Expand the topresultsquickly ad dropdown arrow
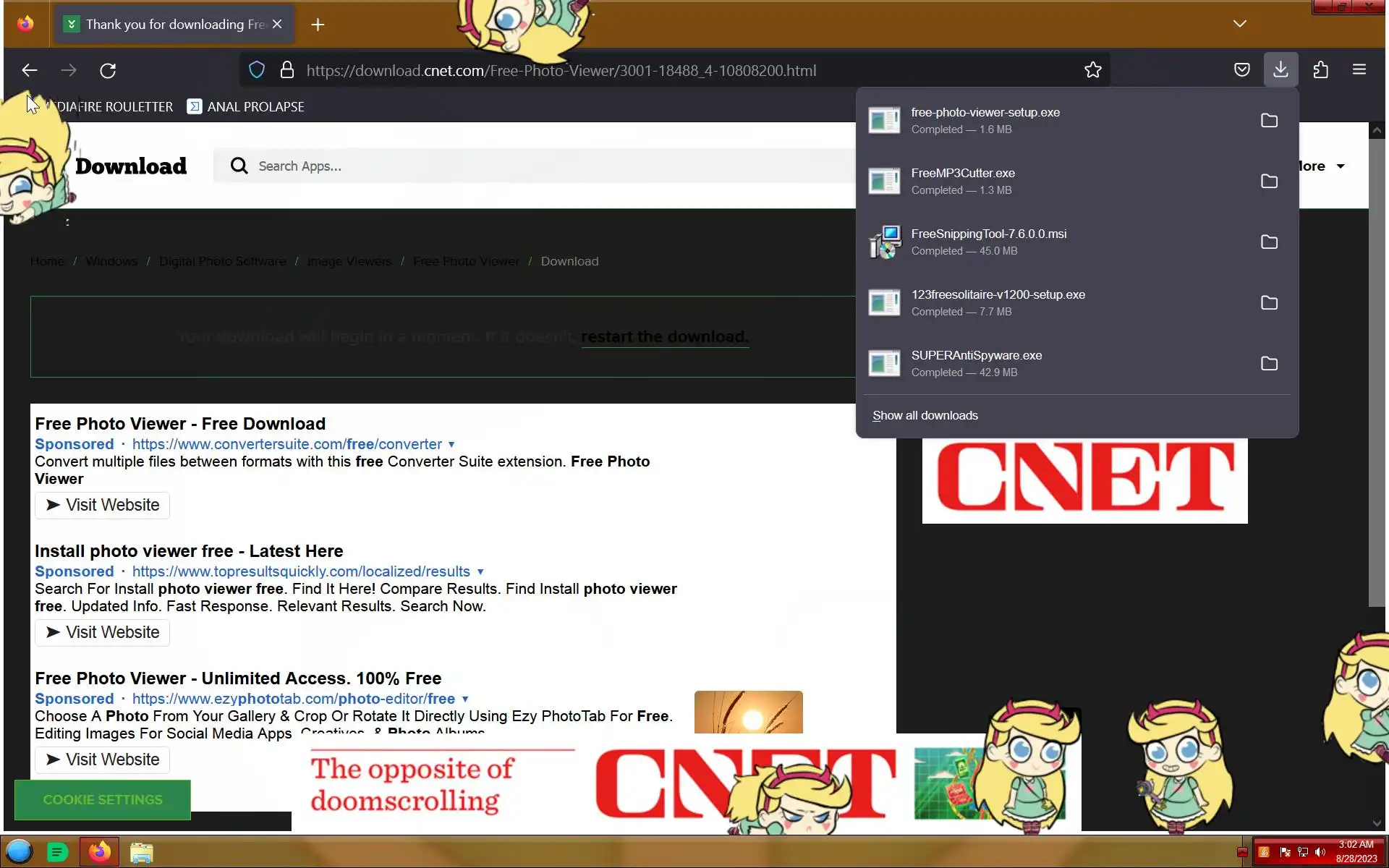This screenshot has height=868, width=1389. coord(480,572)
